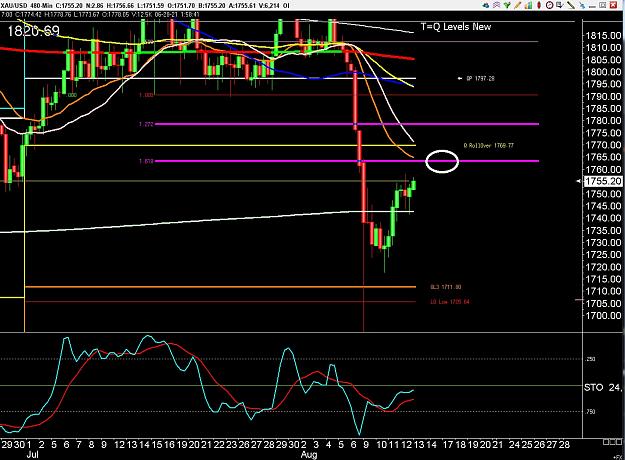Image resolution: width=625 pixels, height=460 pixels.
Task: Click the 1700.00 price axis label
Action: 603,316
